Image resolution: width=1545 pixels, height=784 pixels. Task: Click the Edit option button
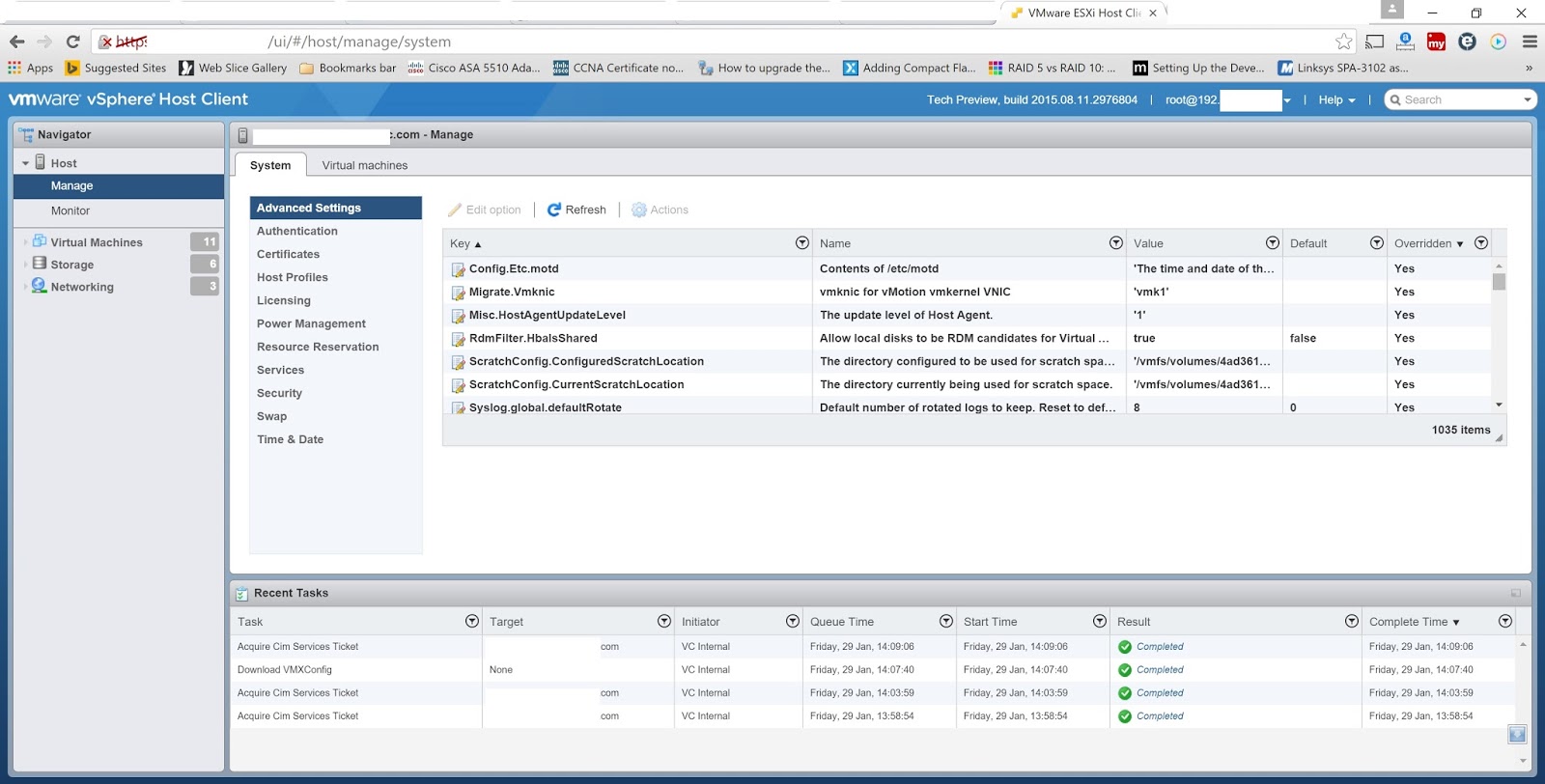coord(485,210)
